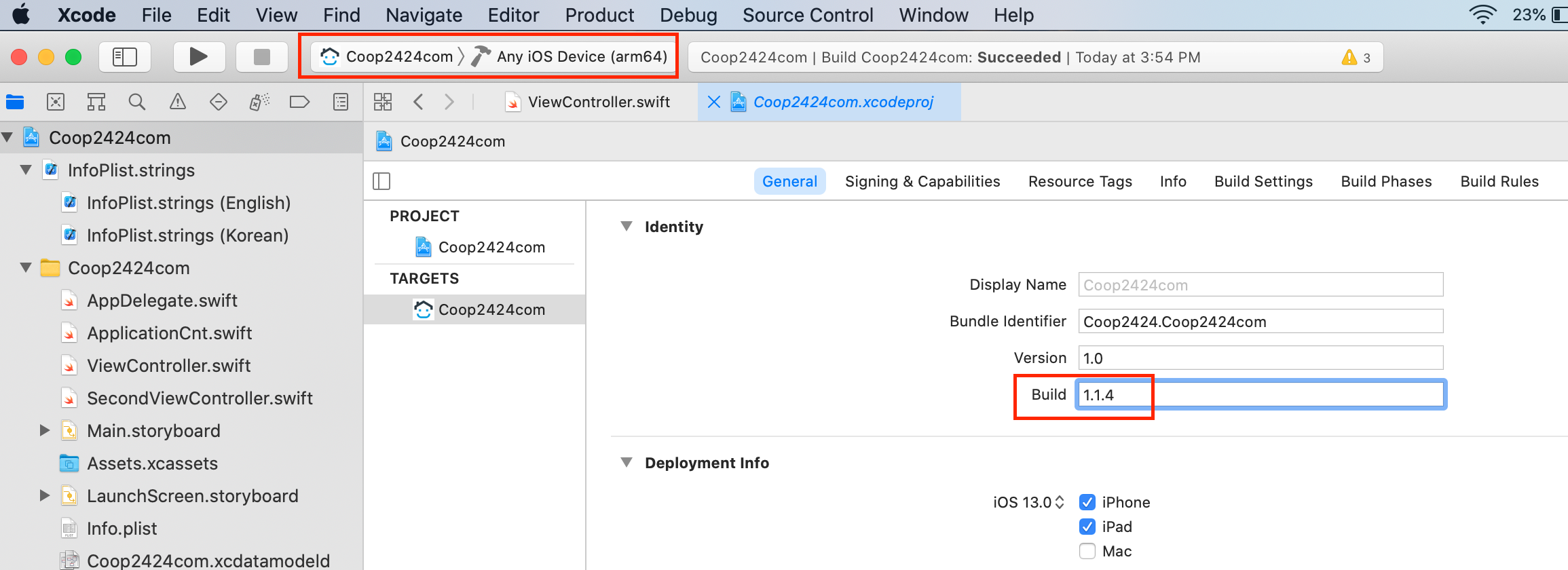Open the Debug menu
Screen dimensions: 1568x570
click(x=688, y=15)
